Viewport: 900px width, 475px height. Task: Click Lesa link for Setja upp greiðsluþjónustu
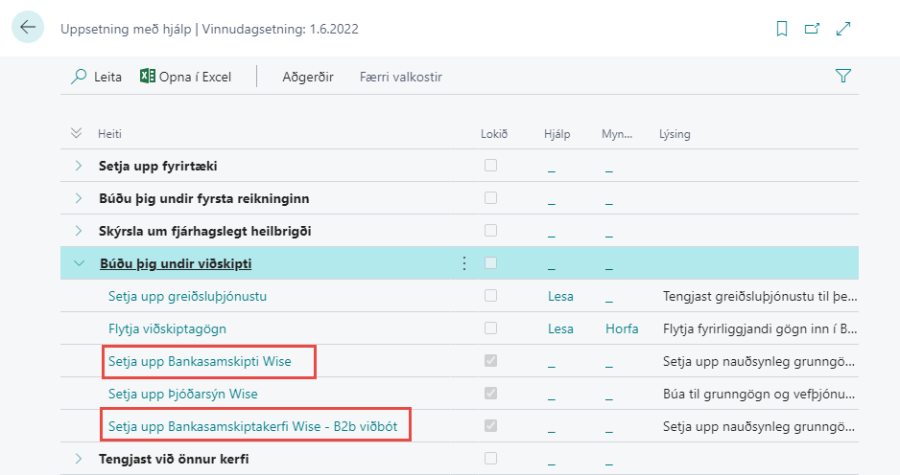coord(560,296)
